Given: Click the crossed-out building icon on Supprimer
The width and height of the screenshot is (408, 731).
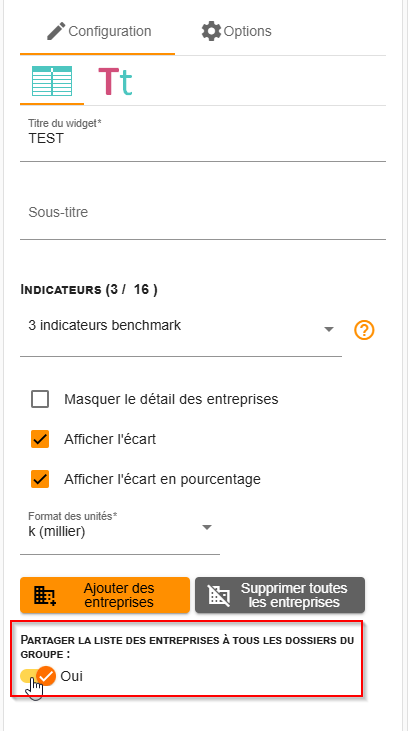Looking at the screenshot, I should [219, 595].
